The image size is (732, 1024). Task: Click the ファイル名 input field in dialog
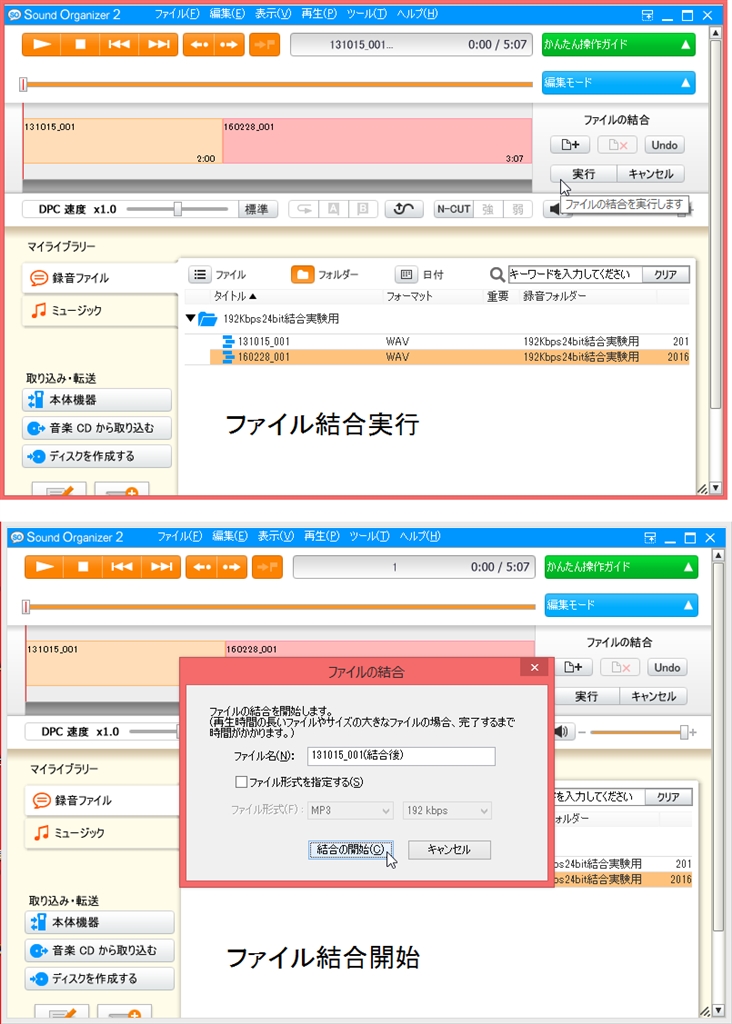pos(401,756)
